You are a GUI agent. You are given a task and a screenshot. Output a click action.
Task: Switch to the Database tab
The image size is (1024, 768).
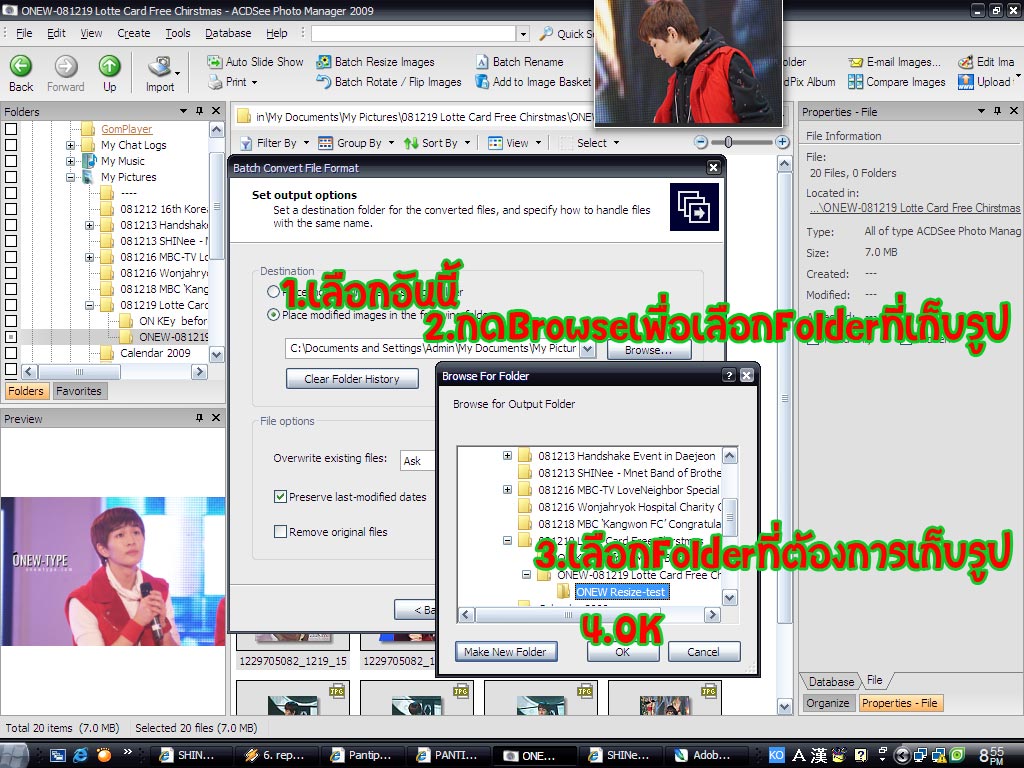click(831, 682)
